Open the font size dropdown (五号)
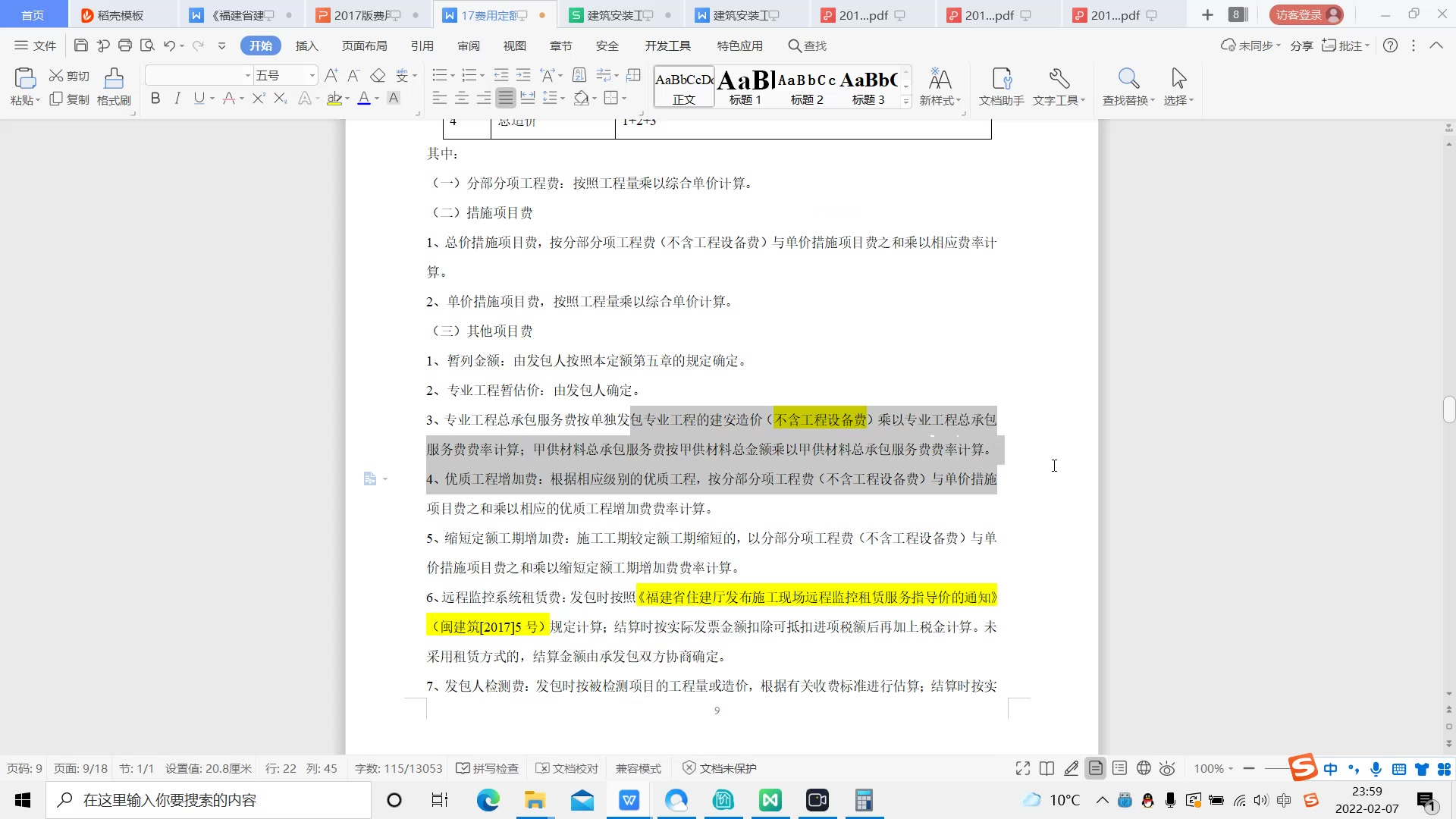This screenshot has height=819, width=1456. point(312,75)
